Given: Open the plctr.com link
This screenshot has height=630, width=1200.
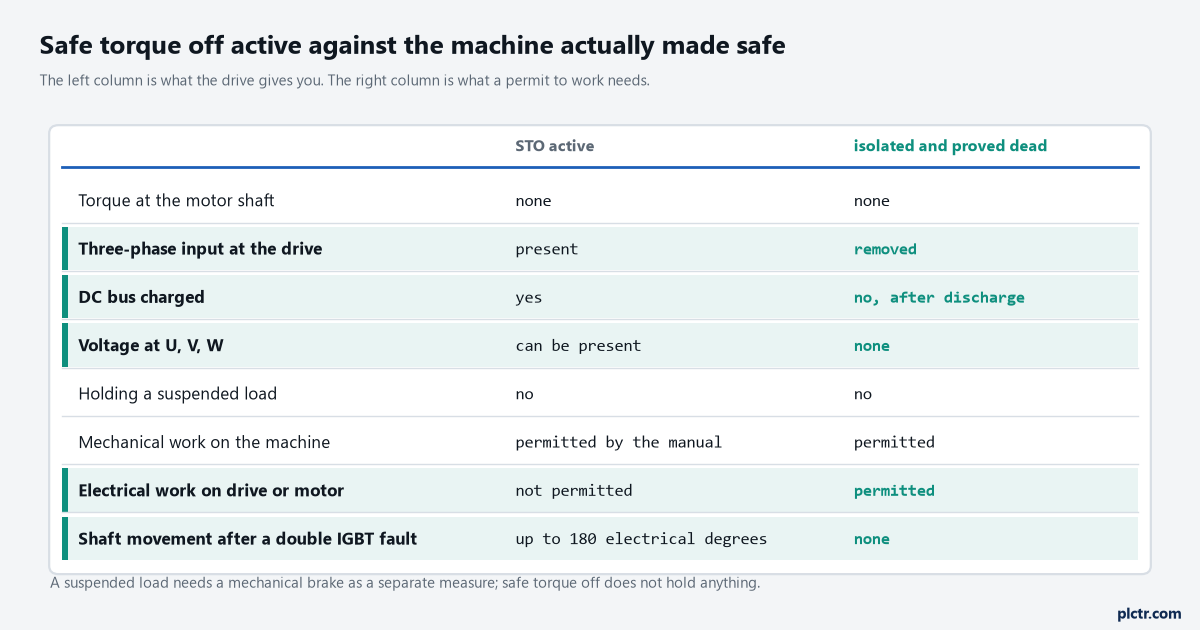Looking at the screenshot, I should point(1149,613).
